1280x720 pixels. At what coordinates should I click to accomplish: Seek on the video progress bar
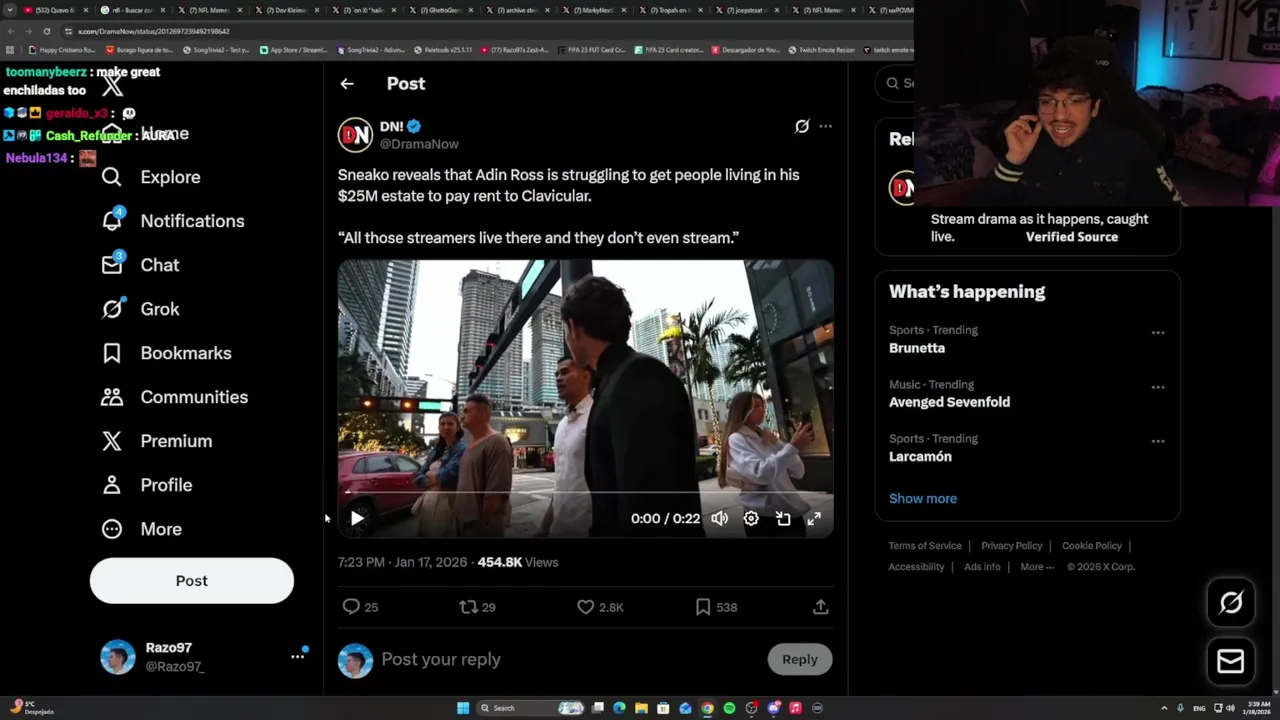(x=585, y=492)
